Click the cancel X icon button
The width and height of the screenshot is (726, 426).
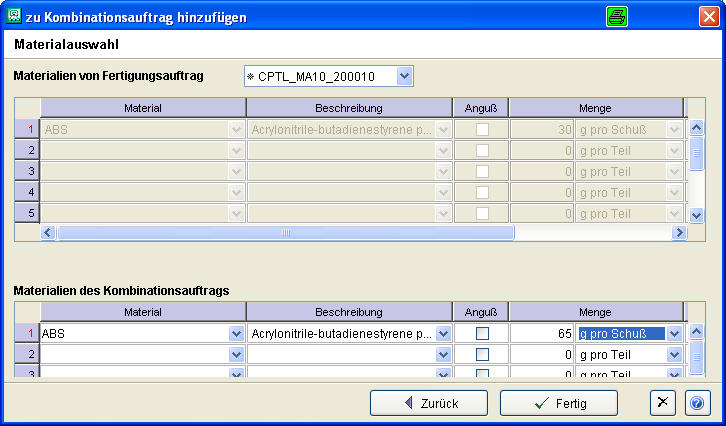pos(663,402)
